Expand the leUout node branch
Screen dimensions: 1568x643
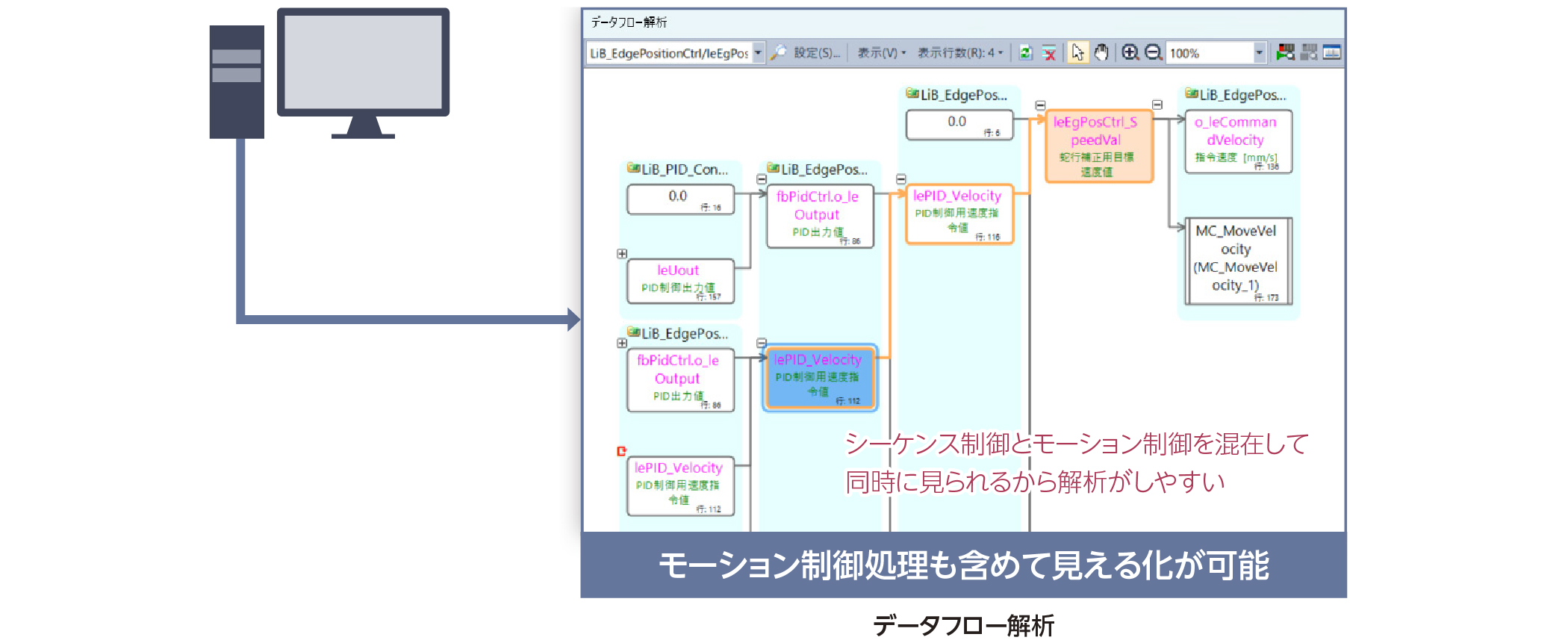pos(622,254)
